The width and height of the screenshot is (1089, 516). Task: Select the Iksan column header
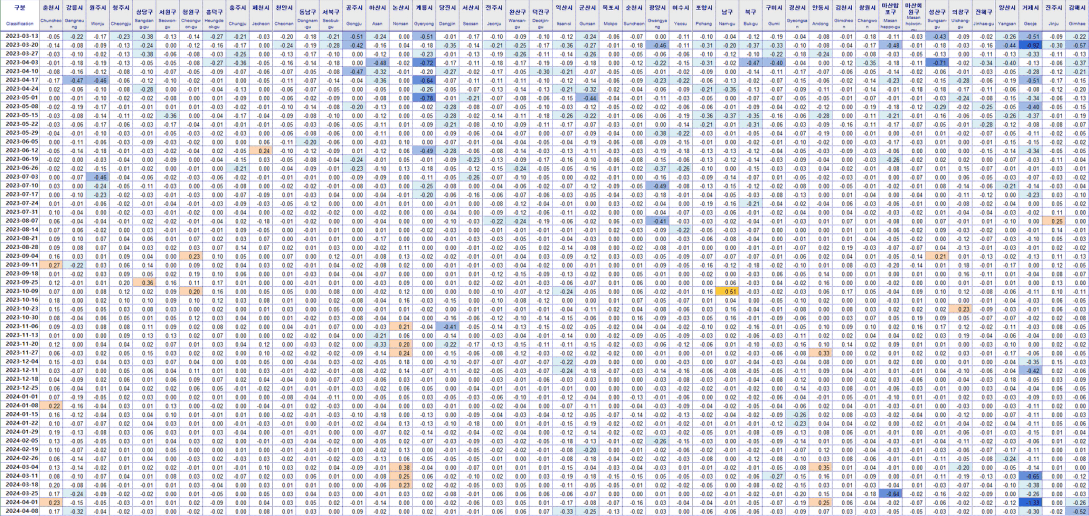click(x=565, y=16)
